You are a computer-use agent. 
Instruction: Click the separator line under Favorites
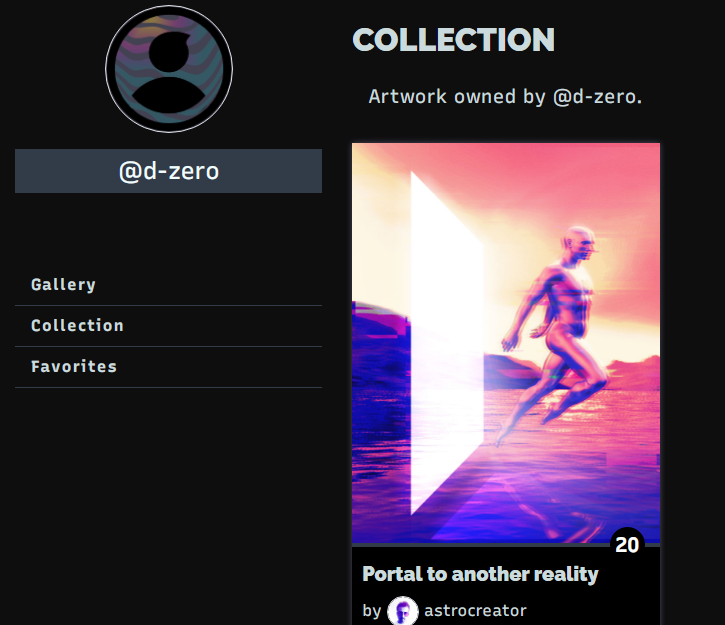(168, 387)
